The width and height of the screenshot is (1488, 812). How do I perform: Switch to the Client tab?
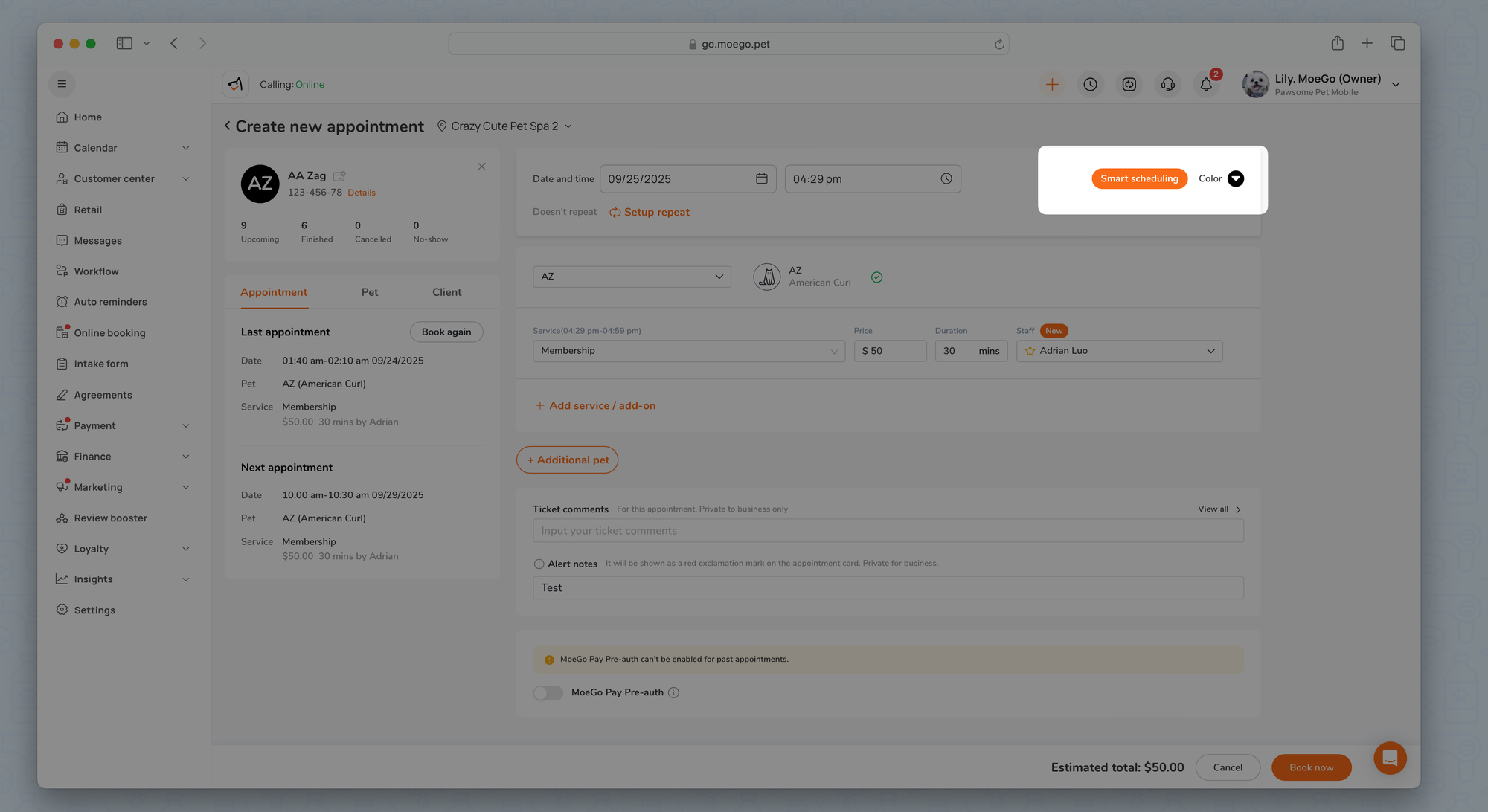(x=446, y=292)
